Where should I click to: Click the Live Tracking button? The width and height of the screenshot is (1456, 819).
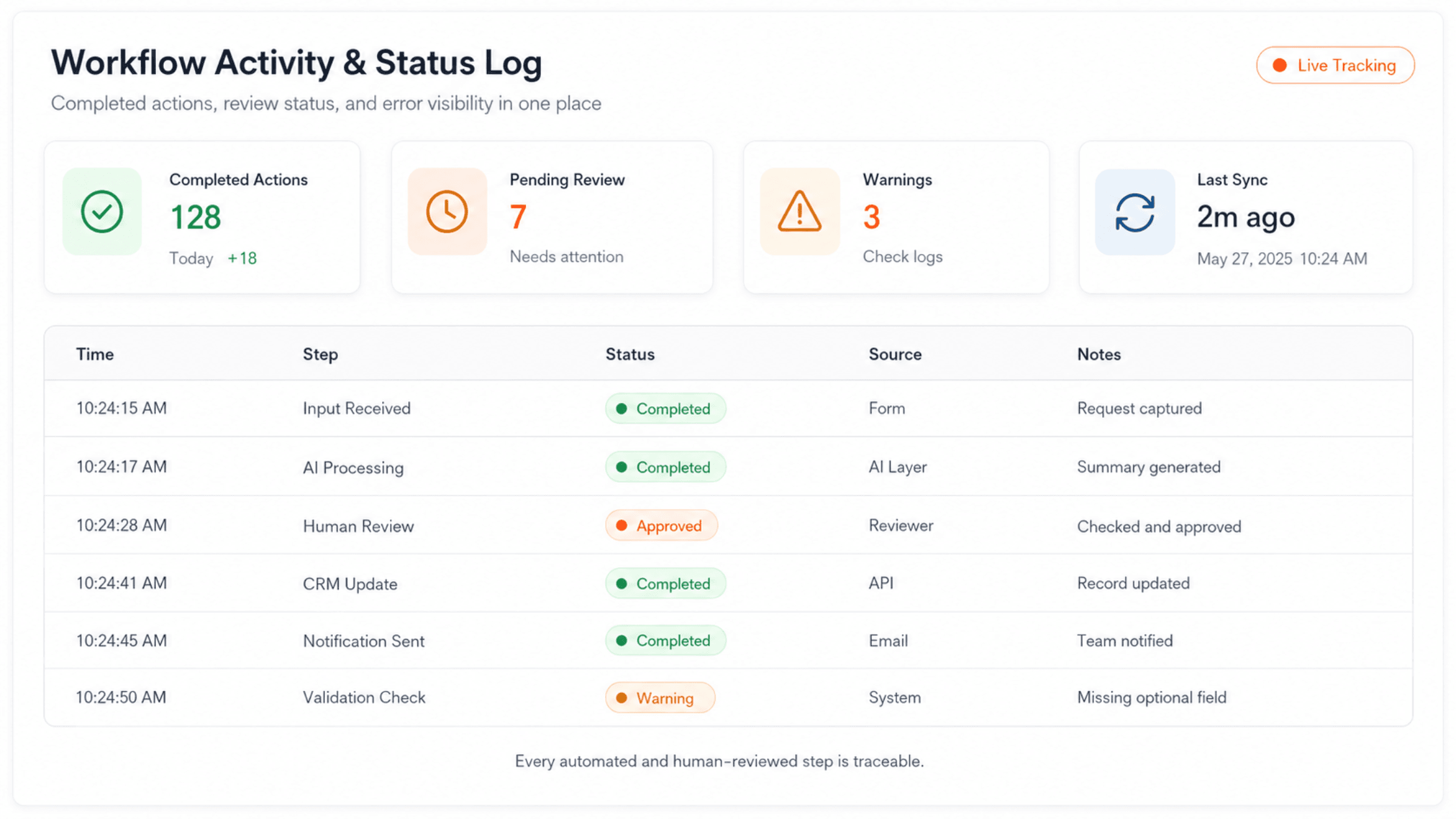pos(1335,65)
